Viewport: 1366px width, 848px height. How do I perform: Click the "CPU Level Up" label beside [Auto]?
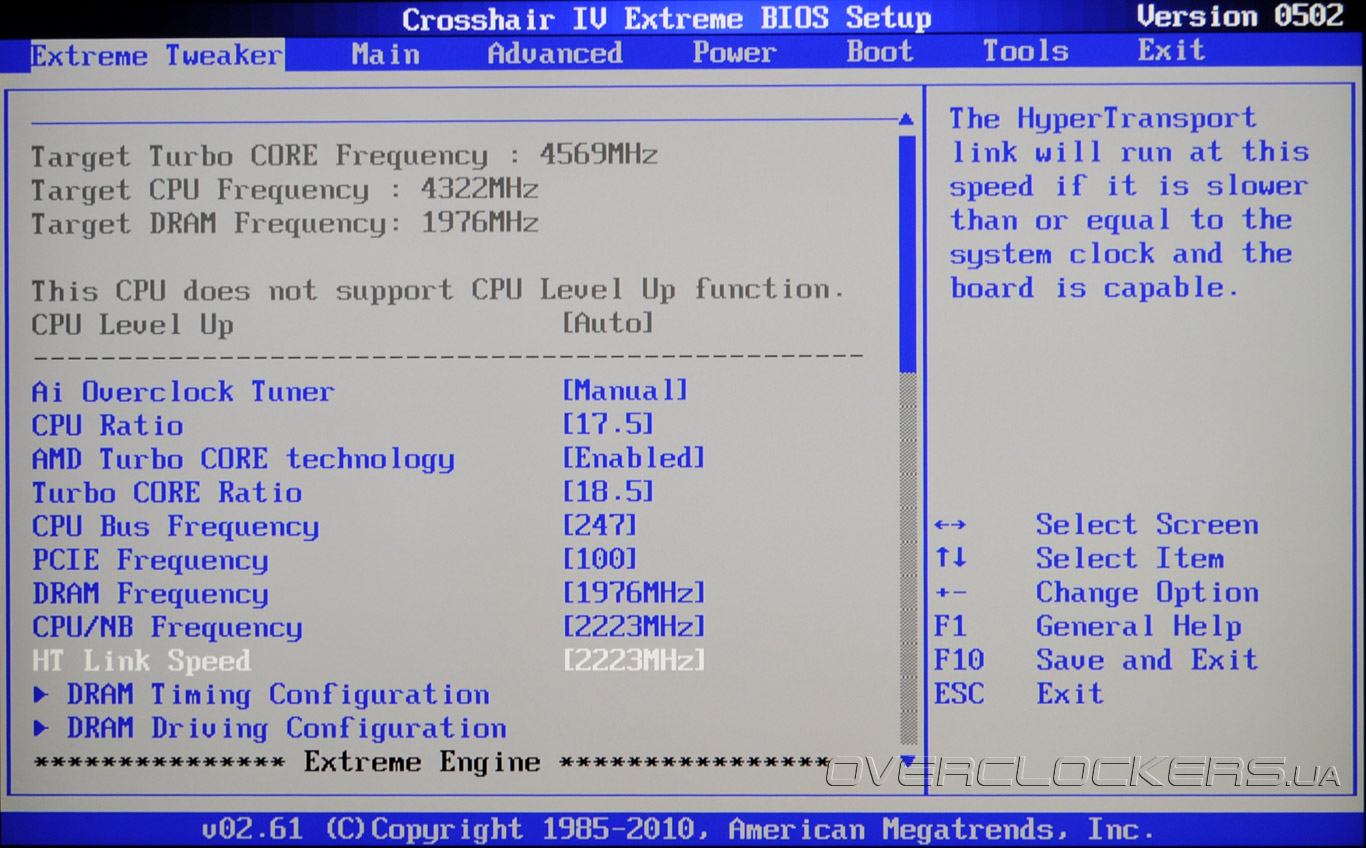[x=132, y=324]
